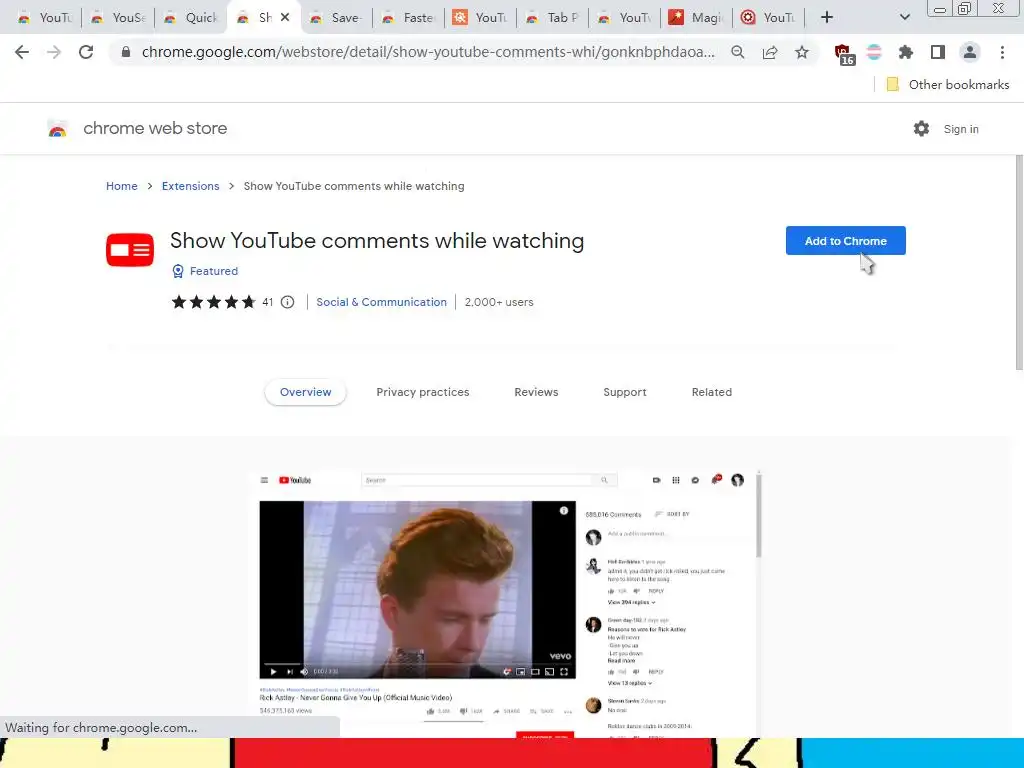Switch to the Save tab

tap(337, 18)
